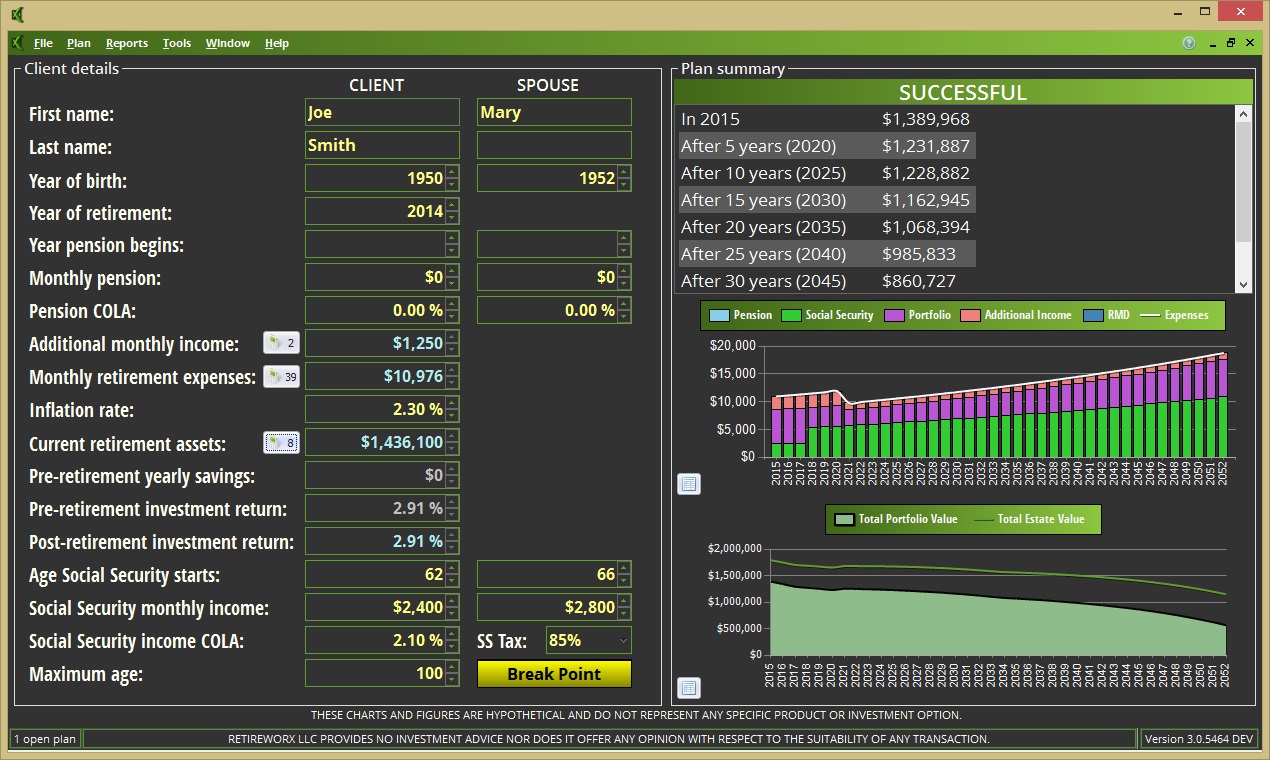The width and height of the screenshot is (1270, 760).
Task: Open the File menu
Action: coord(43,43)
